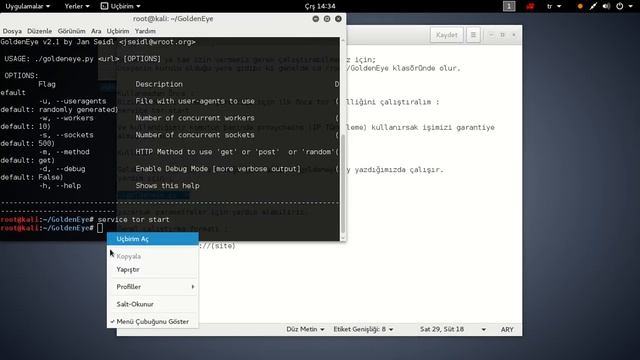Open the Sat 29, Süt 18 position dropdown

coord(453,329)
